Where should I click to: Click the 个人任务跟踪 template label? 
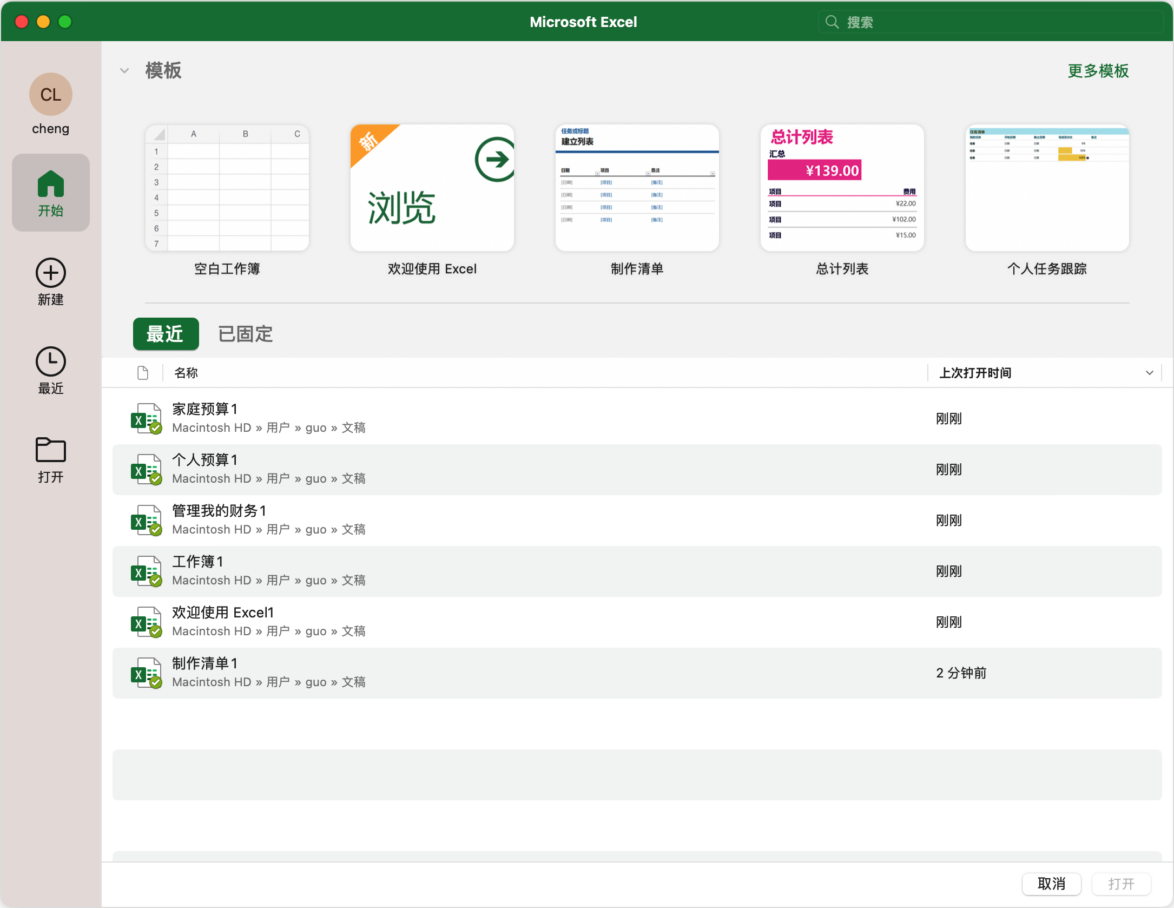(1047, 269)
